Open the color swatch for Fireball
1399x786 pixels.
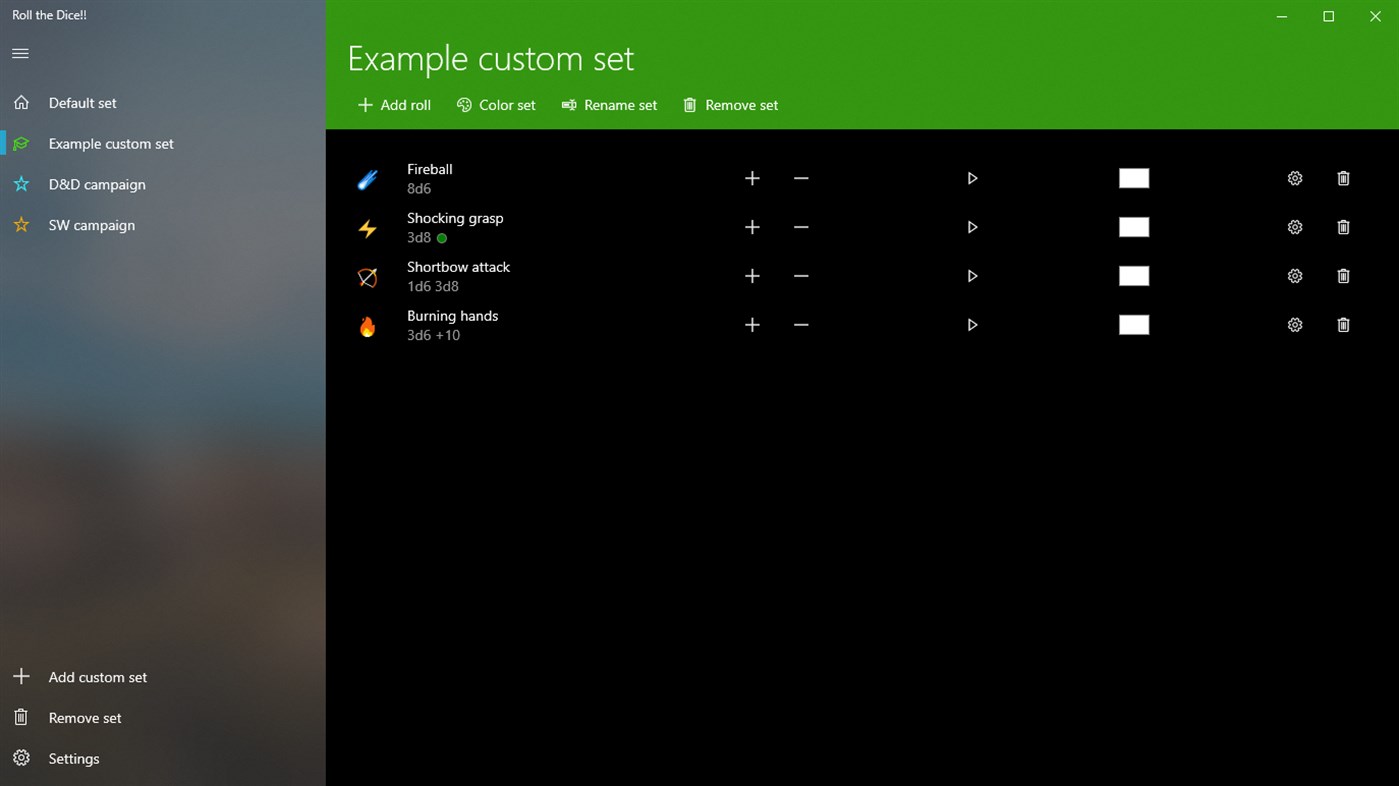coord(1133,178)
